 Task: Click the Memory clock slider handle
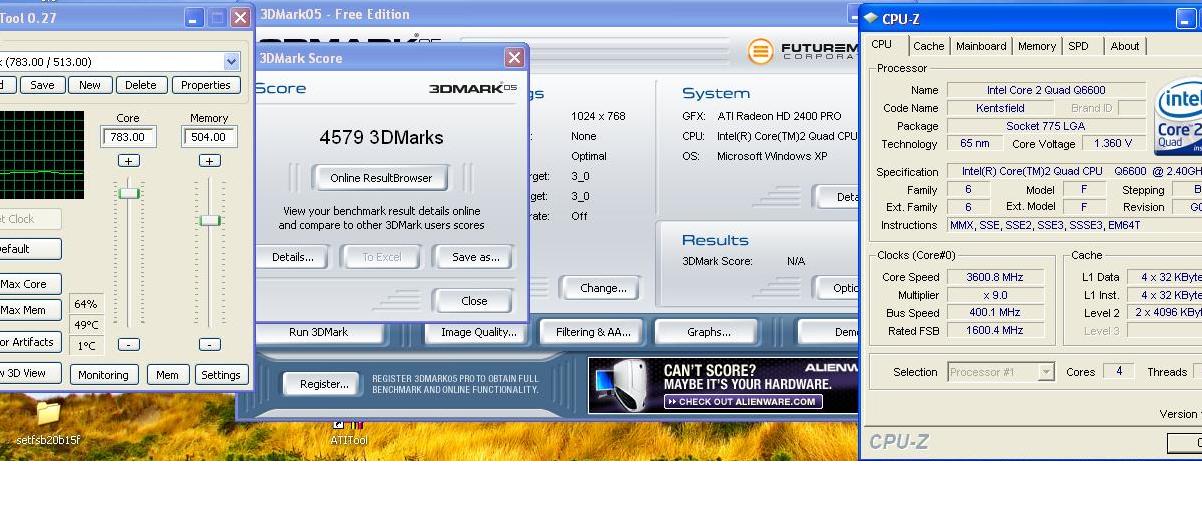click(x=210, y=220)
